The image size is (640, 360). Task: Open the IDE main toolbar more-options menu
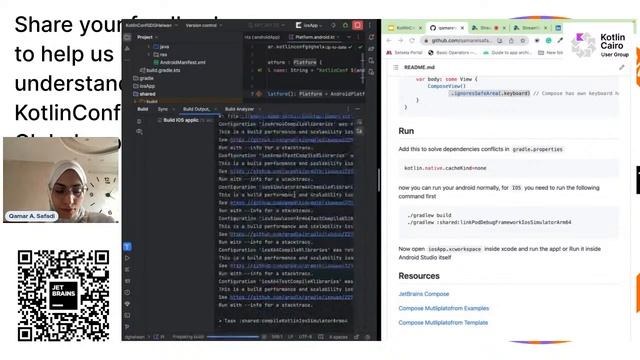pos(370,25)
